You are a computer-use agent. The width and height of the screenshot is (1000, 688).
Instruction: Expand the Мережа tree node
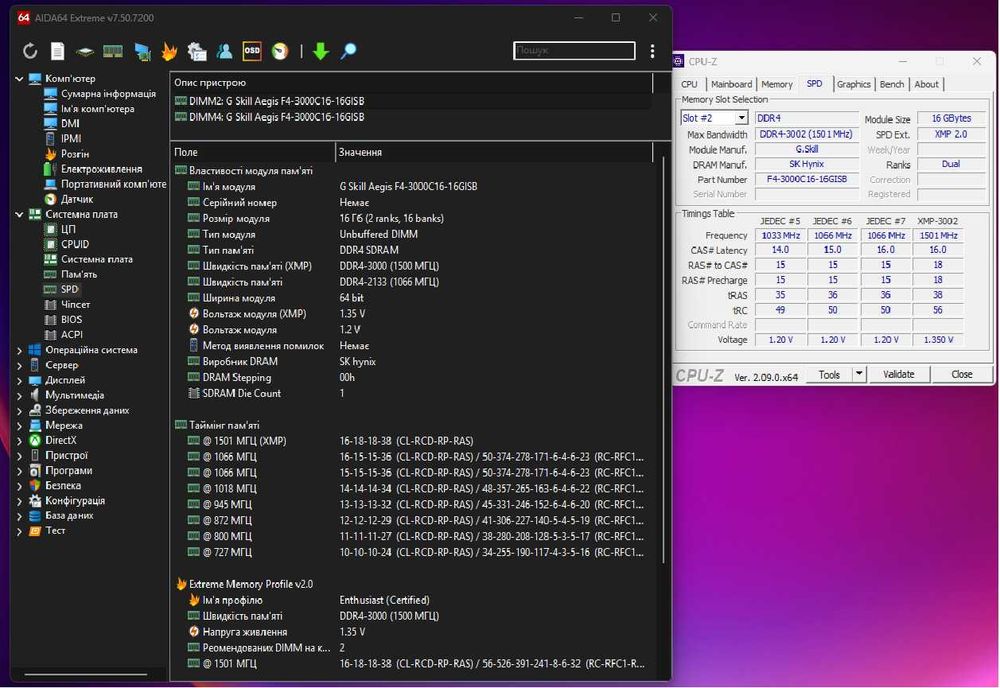[x=19, y=425]
